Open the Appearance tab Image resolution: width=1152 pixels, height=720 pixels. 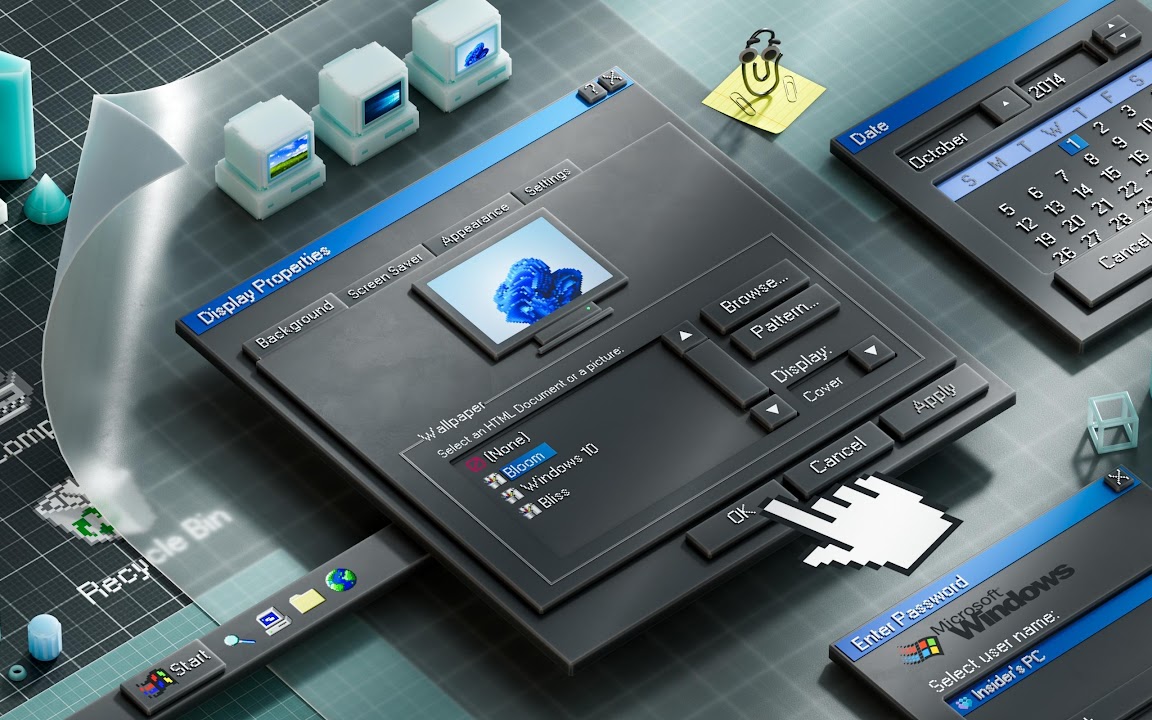tap(475, 225)
